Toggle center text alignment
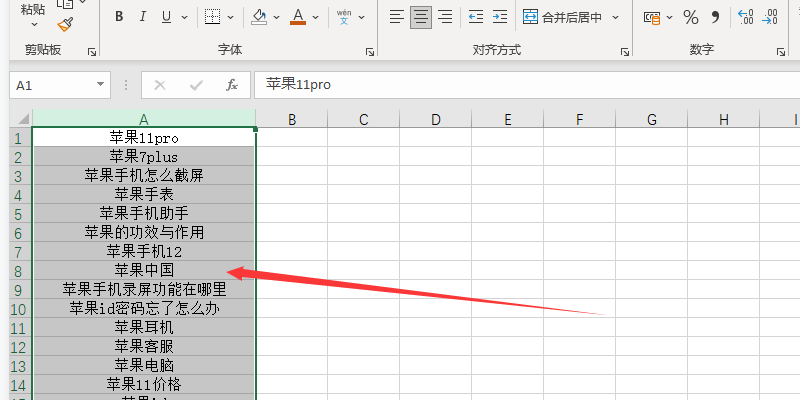Image resolution: width=800 pixels, height=400 pixels. point(421,17)
